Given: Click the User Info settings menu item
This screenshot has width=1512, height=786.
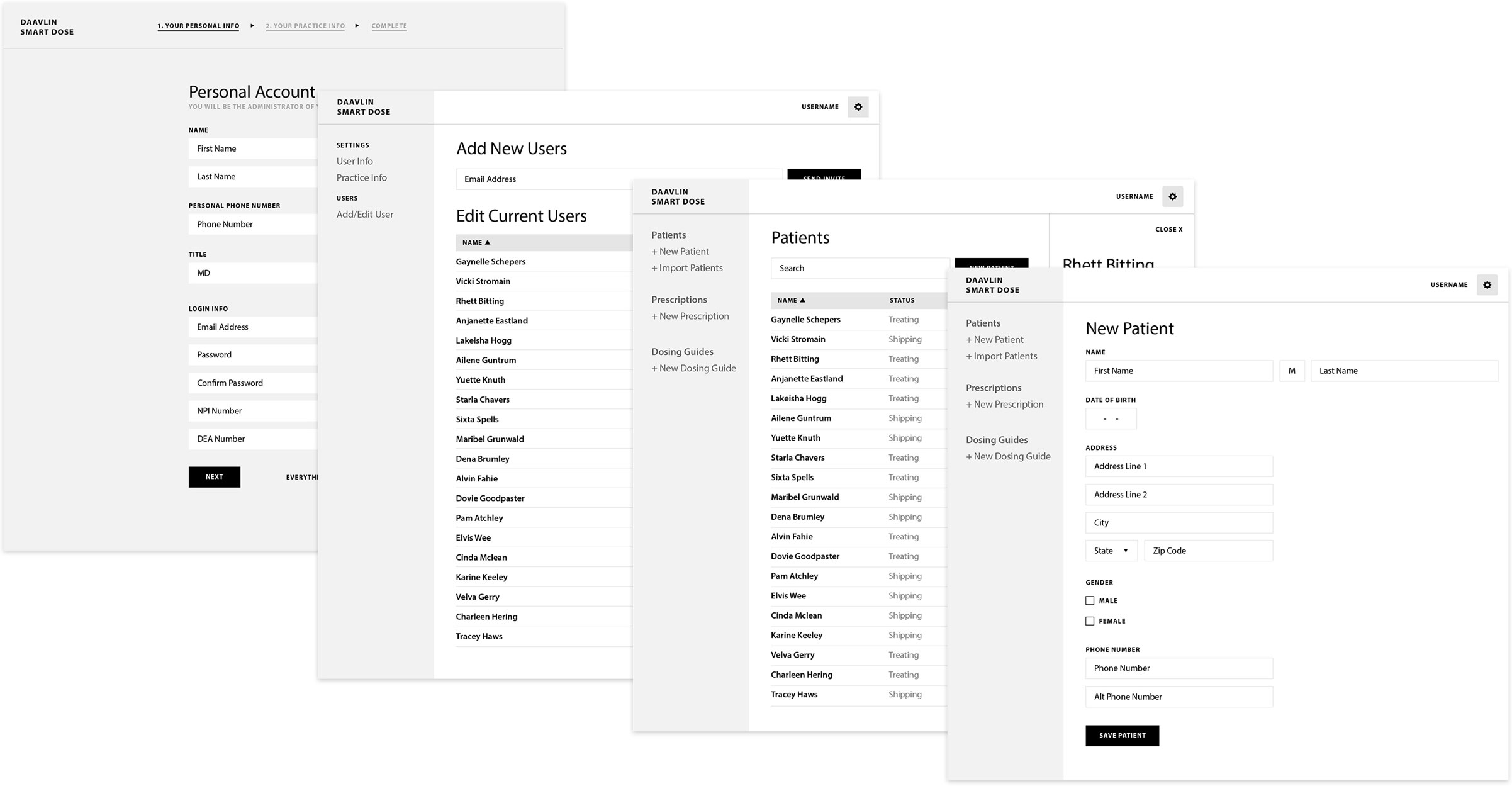Looking at the screenshot, I should tap(356, 161).
